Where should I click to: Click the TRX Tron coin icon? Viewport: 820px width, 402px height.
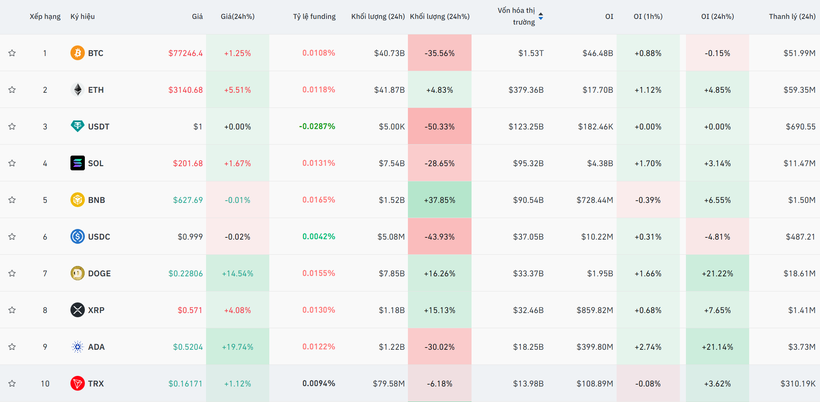[77, 383]
